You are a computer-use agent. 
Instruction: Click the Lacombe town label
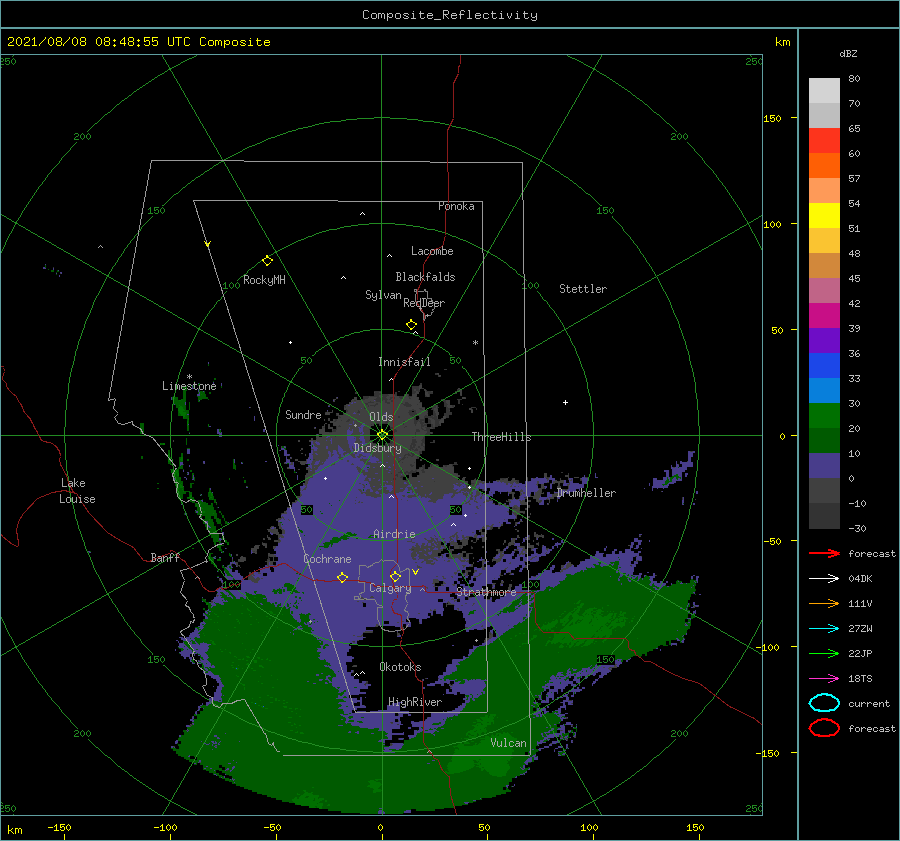tap(432, 251)
